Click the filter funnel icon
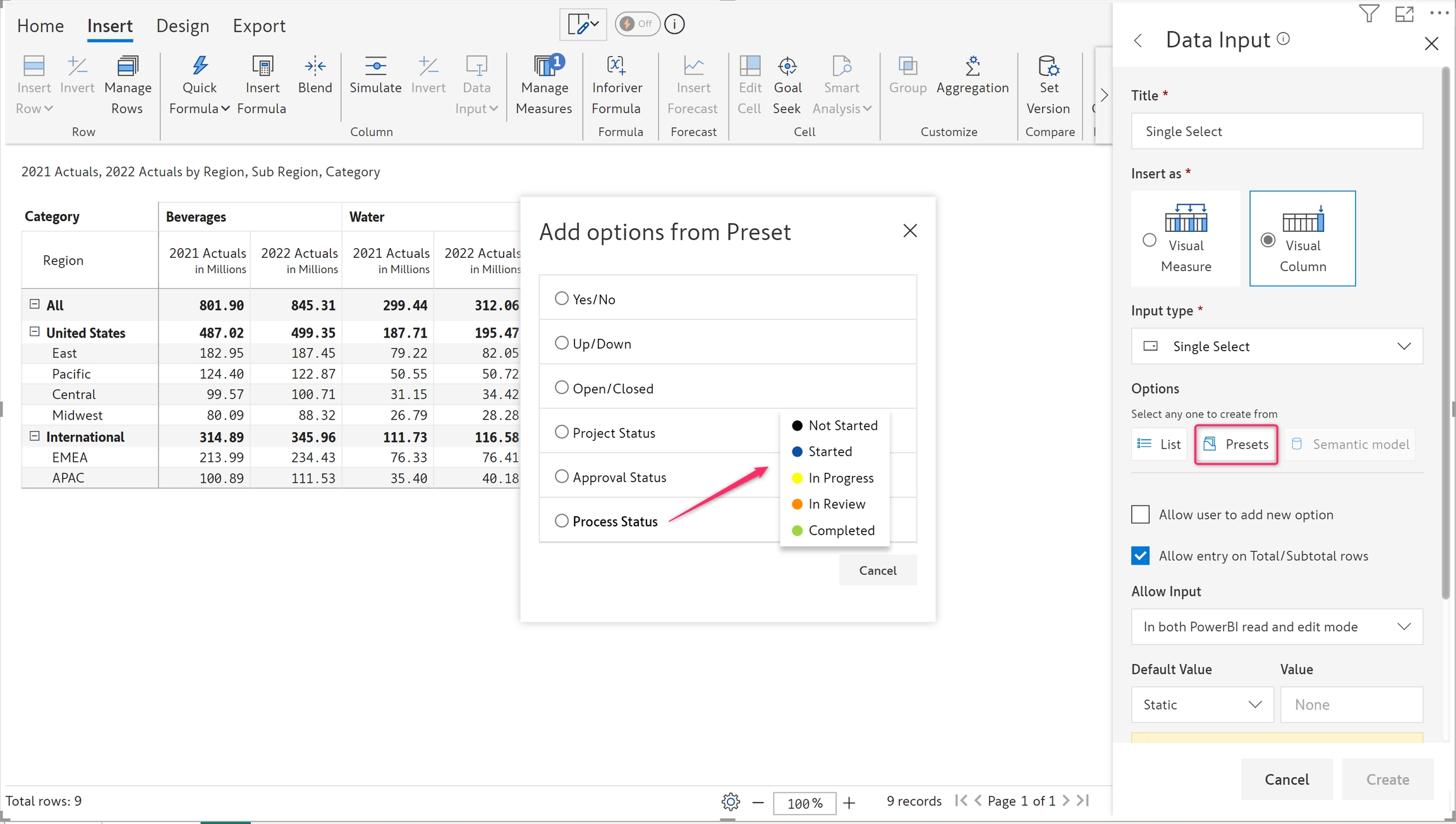The height and width of the screenshot is (824, 1456). [x=1368, y=13]
